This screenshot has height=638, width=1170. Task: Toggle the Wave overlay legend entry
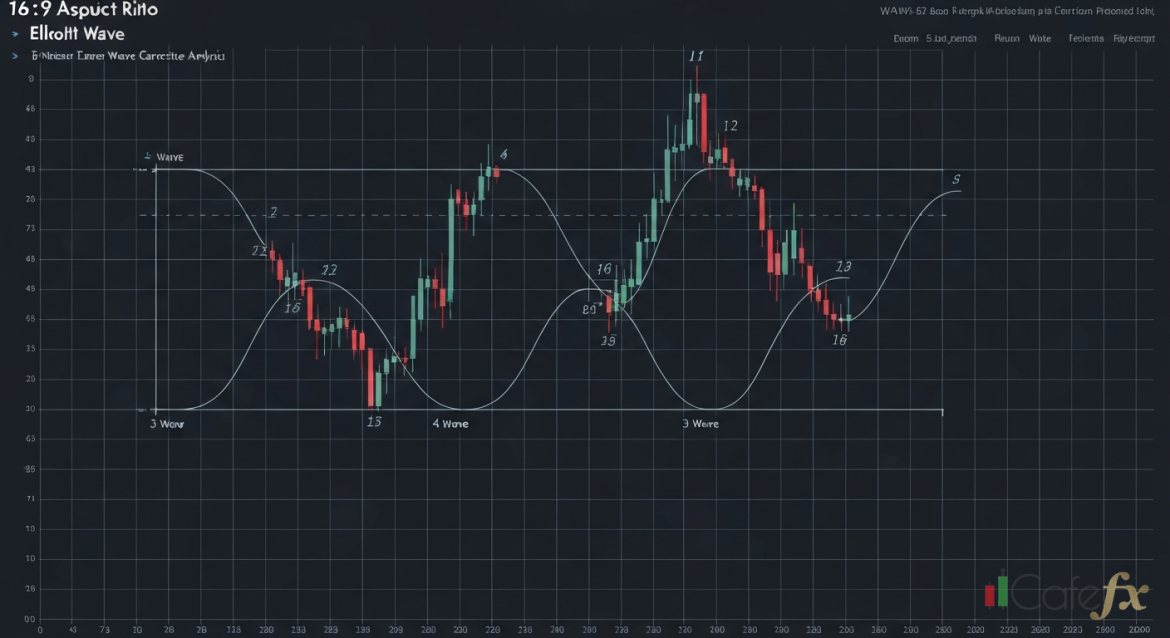(x=170, y=157)
